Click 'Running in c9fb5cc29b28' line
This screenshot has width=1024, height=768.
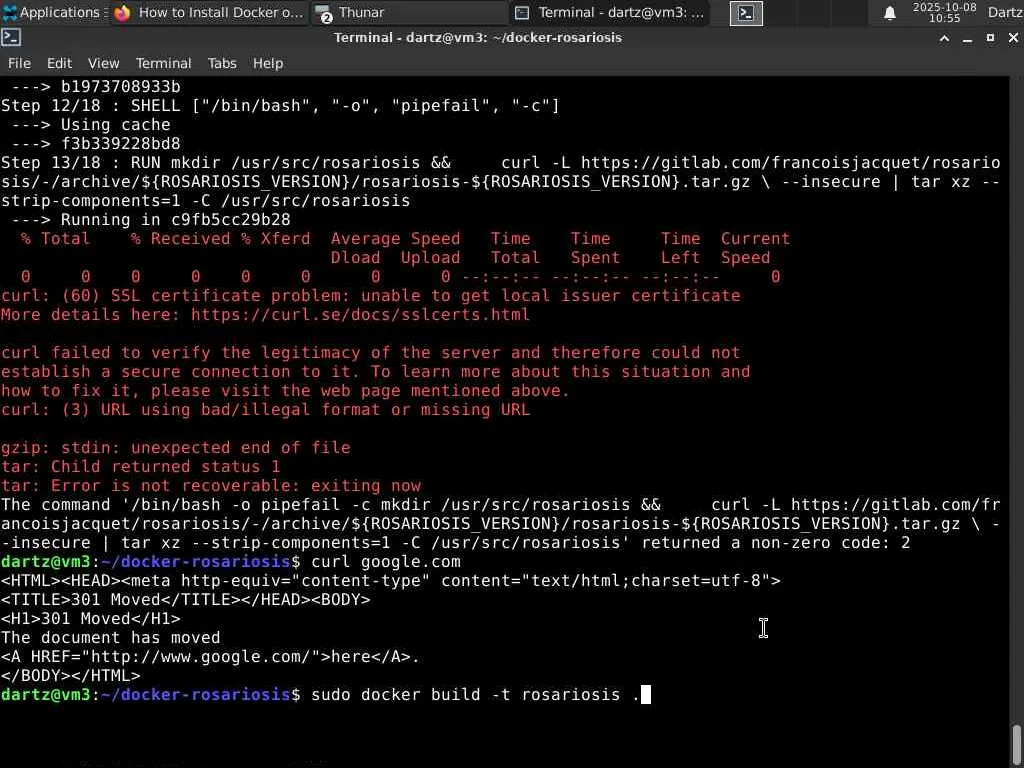(150, 220)
